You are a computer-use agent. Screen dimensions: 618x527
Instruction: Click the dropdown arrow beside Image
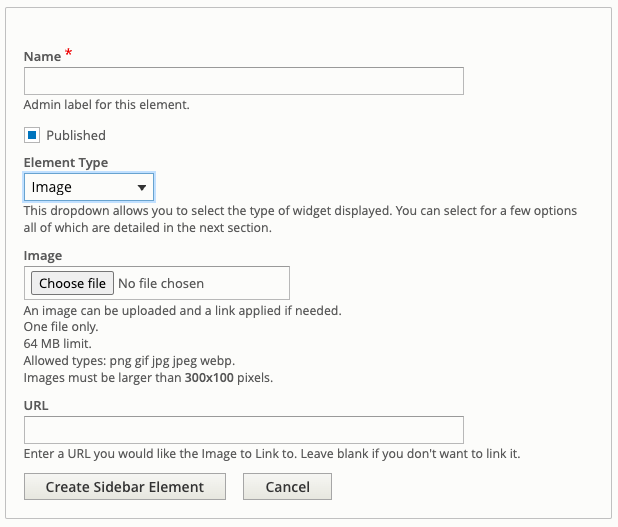(142, 188)
